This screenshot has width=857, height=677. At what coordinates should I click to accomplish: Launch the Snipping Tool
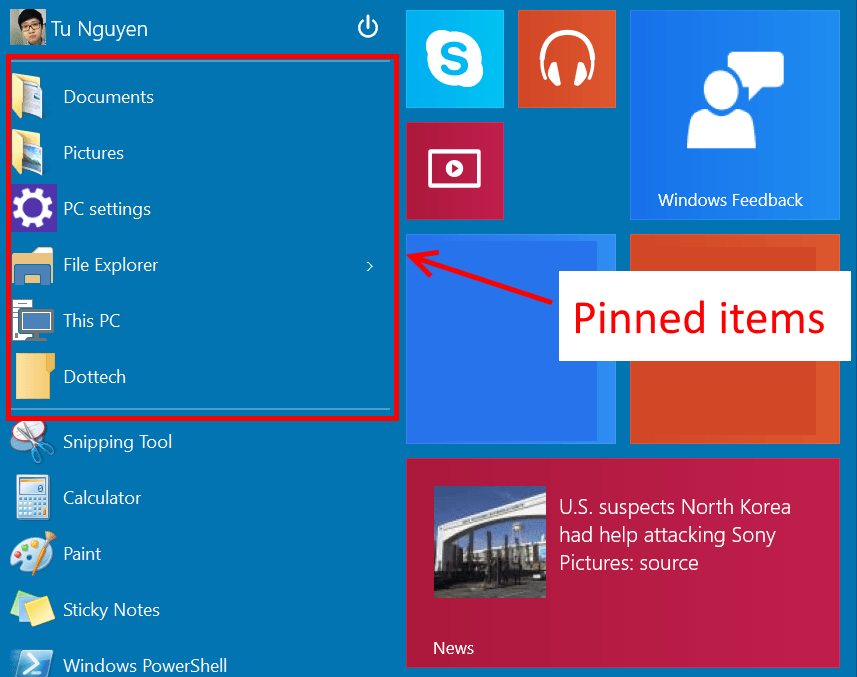coord(119,441)
